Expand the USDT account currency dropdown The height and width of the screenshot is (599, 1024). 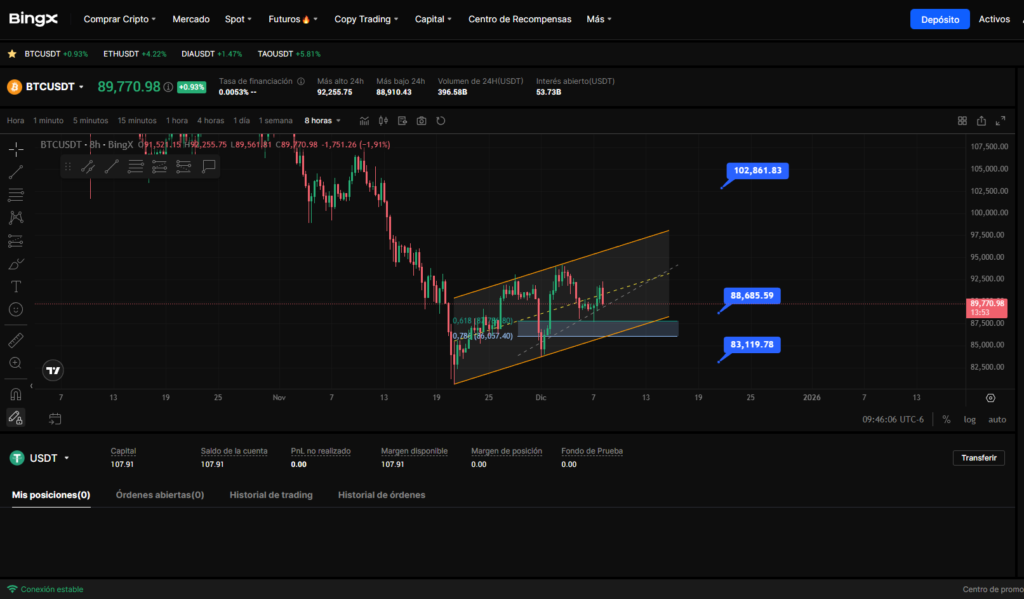click(x=66, y=458)
